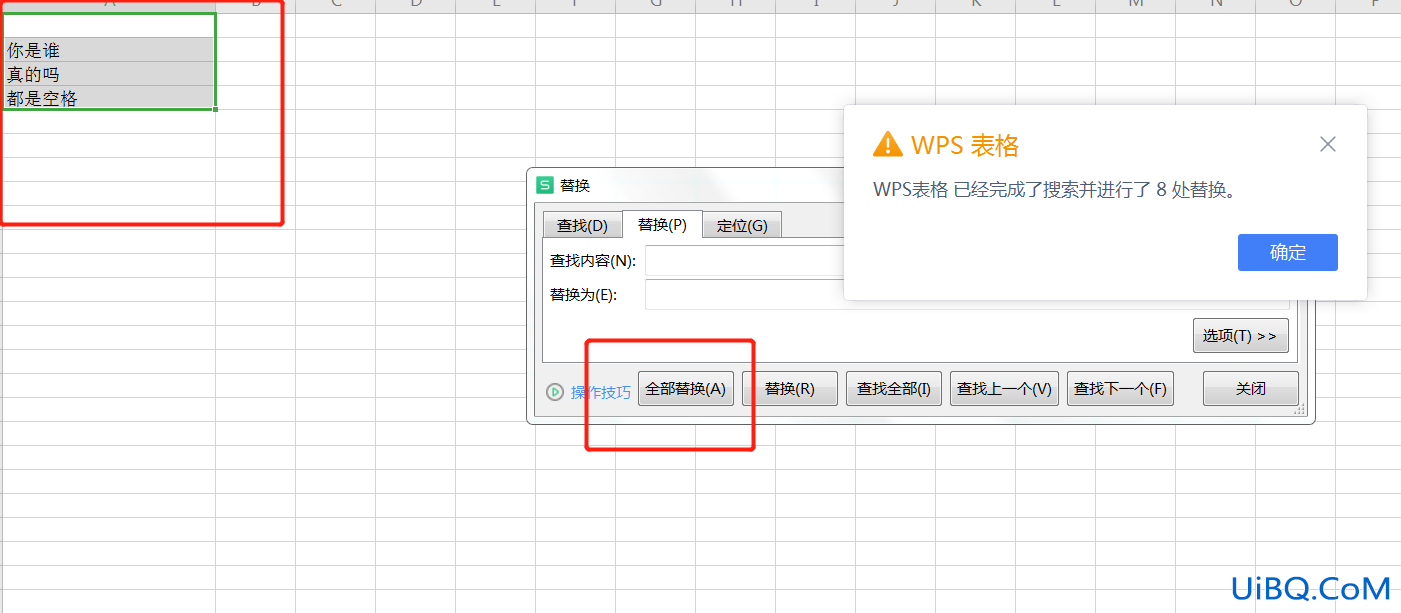Select the 替换(P) tab
Image resolution: width=1401 pixels, height=613 pixels.
(x=662, y=225)
